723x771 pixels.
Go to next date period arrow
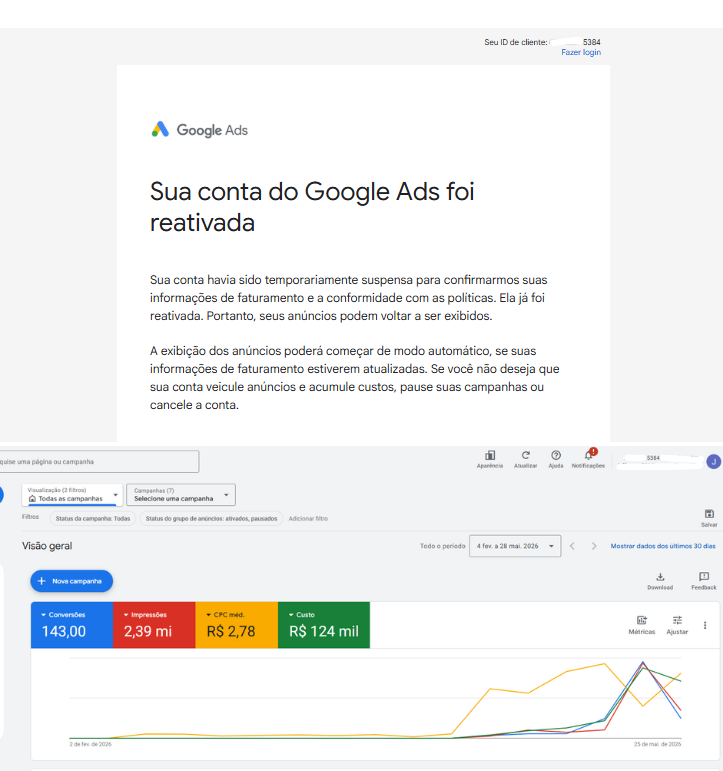point(594,546)
